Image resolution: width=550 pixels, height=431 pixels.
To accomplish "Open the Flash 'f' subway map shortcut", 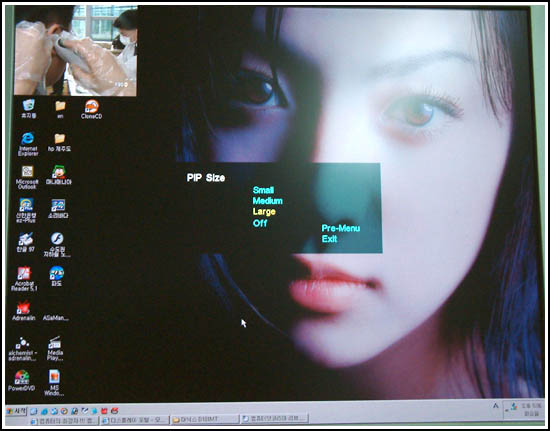I will pos(57,245).
